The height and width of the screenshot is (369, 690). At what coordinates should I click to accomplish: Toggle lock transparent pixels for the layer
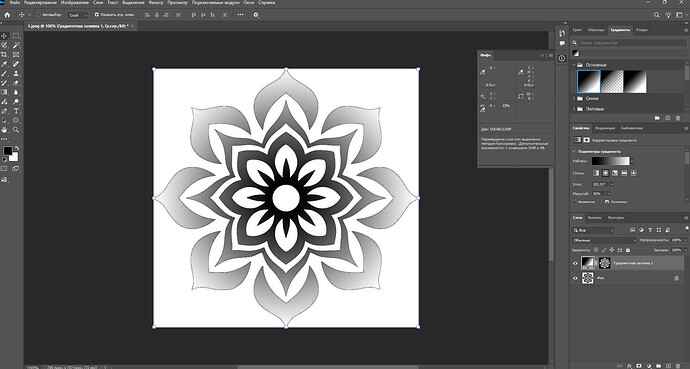point(596,250)
